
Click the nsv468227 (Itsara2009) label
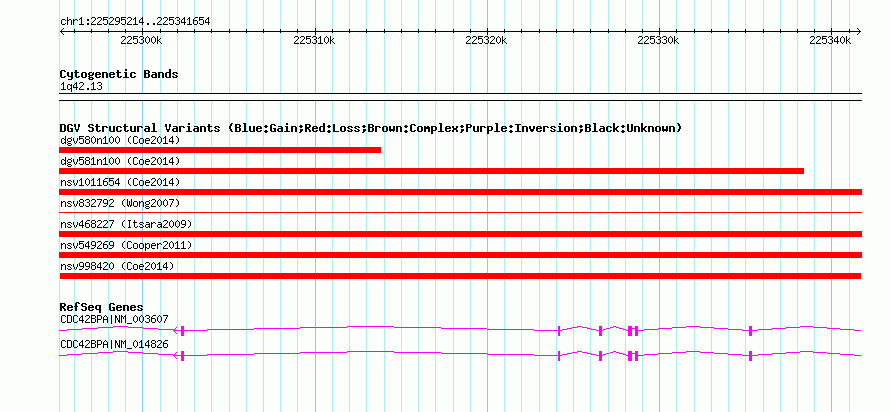126,224
